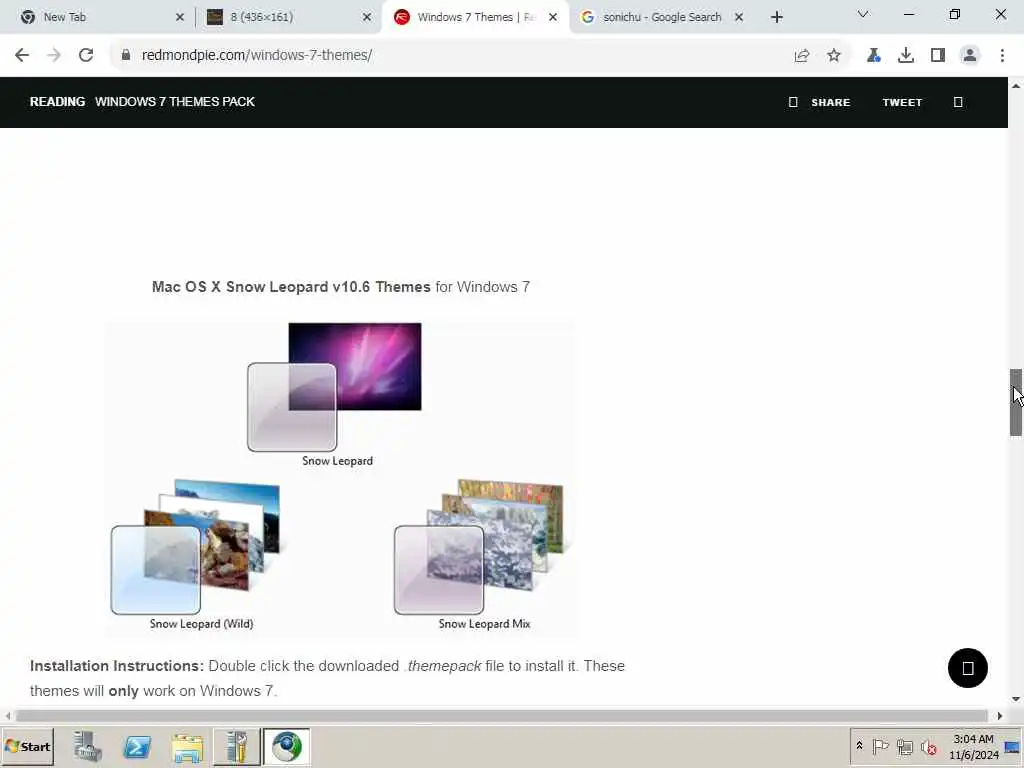
Task: Click the scrollbar up arrow
Action: tap(1016, 86)
